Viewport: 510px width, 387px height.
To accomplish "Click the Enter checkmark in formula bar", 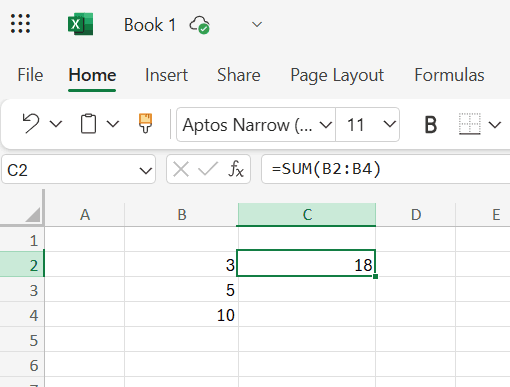I will click(208, 169).
